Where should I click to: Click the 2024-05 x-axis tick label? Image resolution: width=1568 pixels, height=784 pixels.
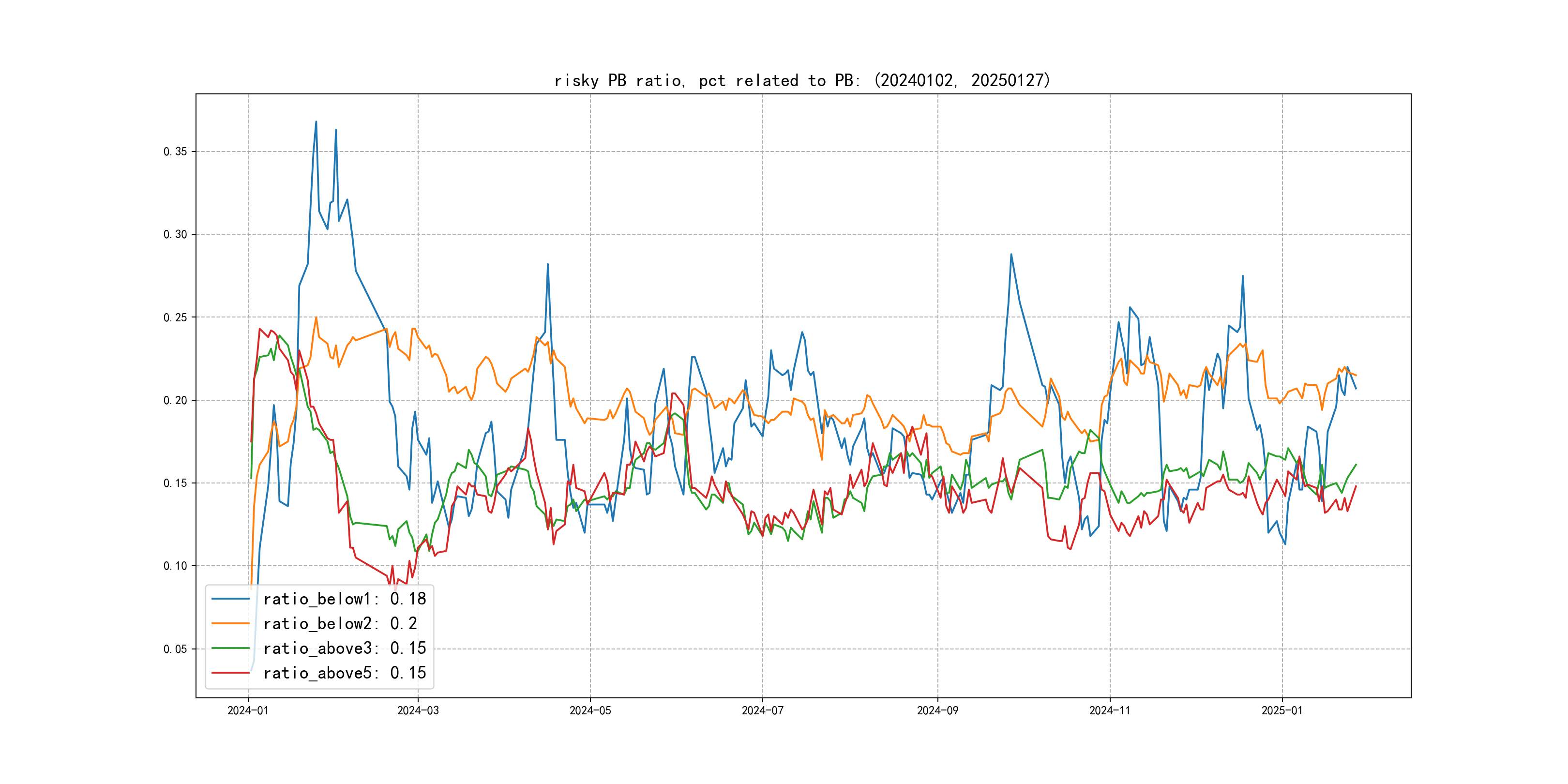click(590, 710)
